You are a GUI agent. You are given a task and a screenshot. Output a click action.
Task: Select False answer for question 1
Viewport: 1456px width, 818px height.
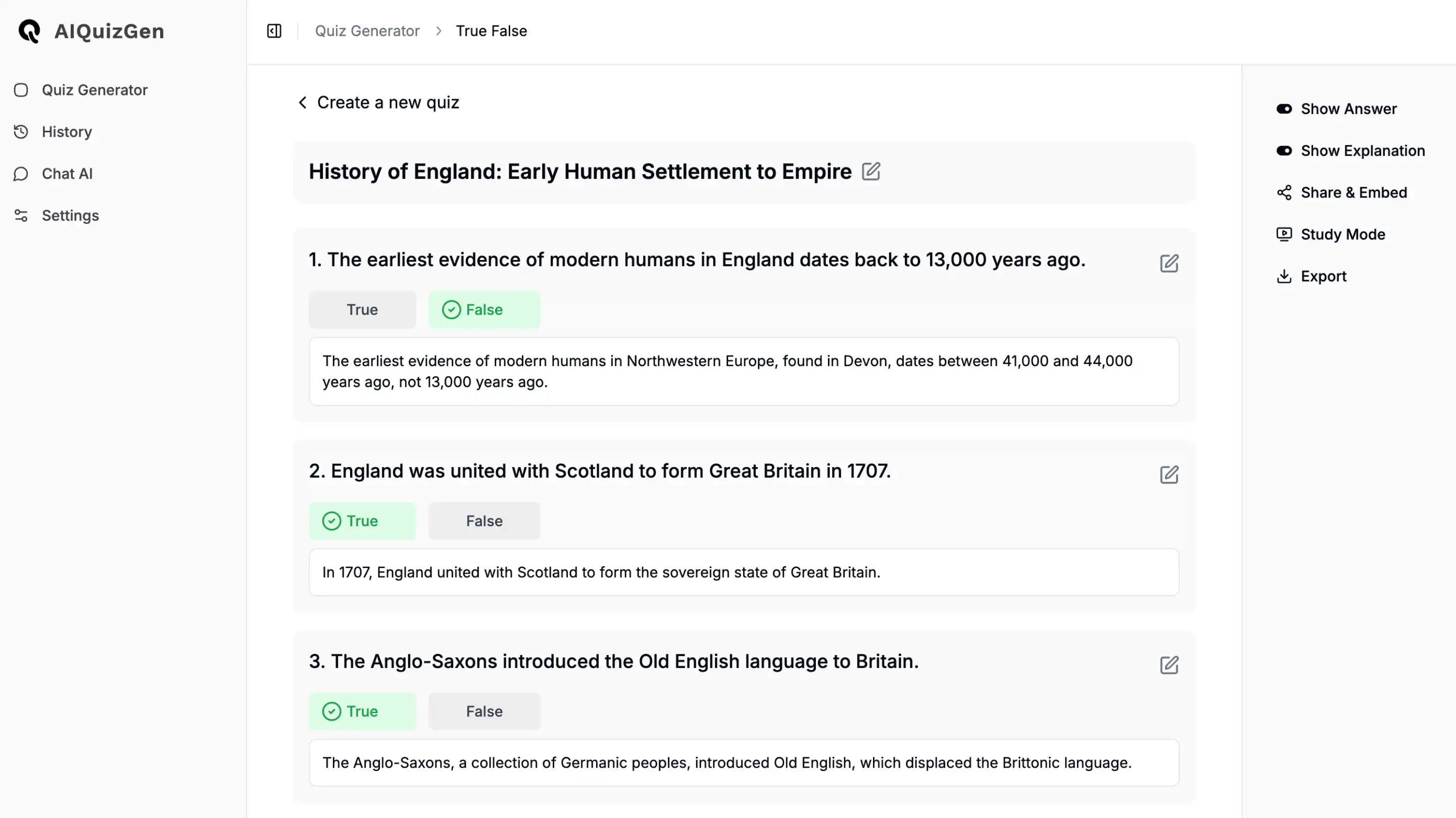pyautogui.click(x=484, y=309)
